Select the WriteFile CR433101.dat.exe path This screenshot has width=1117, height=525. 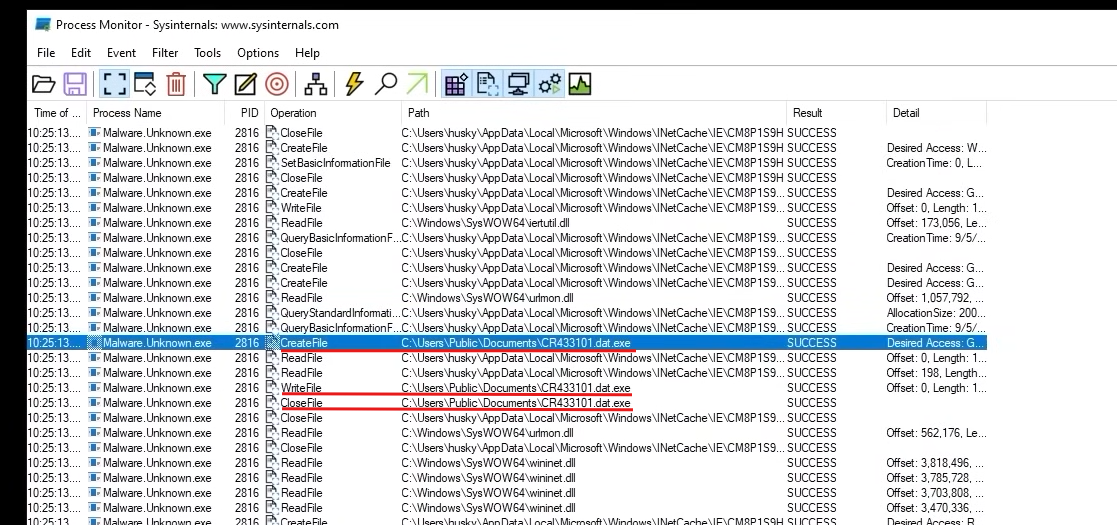tap(516, 388)
